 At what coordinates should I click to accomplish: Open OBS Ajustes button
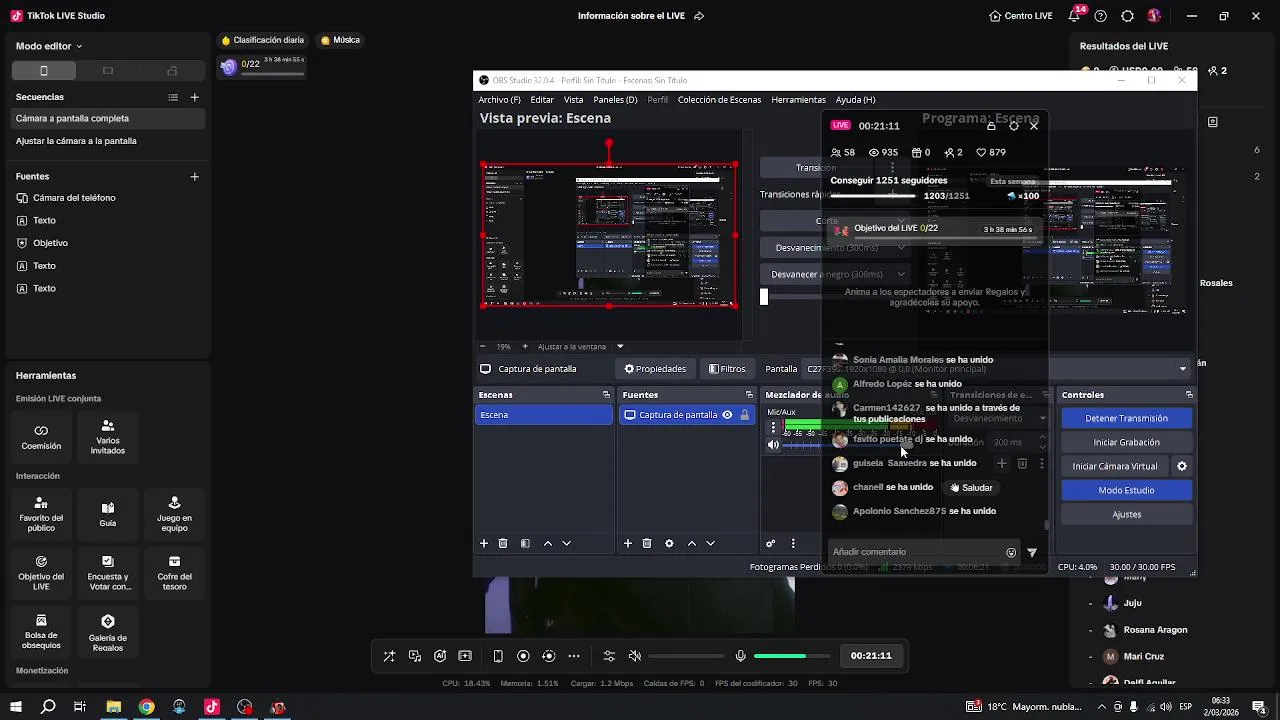coord(1126,514)
